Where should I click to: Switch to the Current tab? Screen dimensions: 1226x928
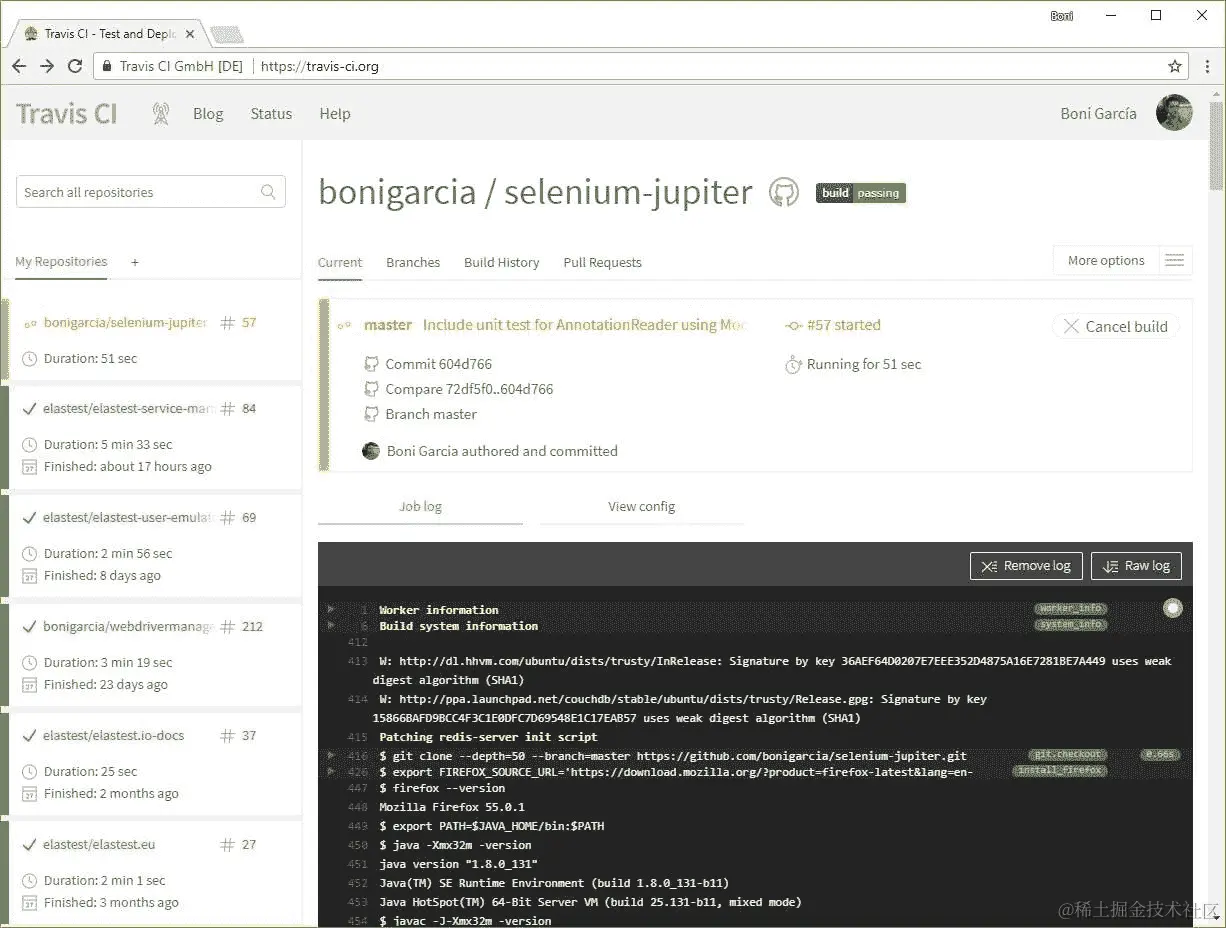click(340, 262)
